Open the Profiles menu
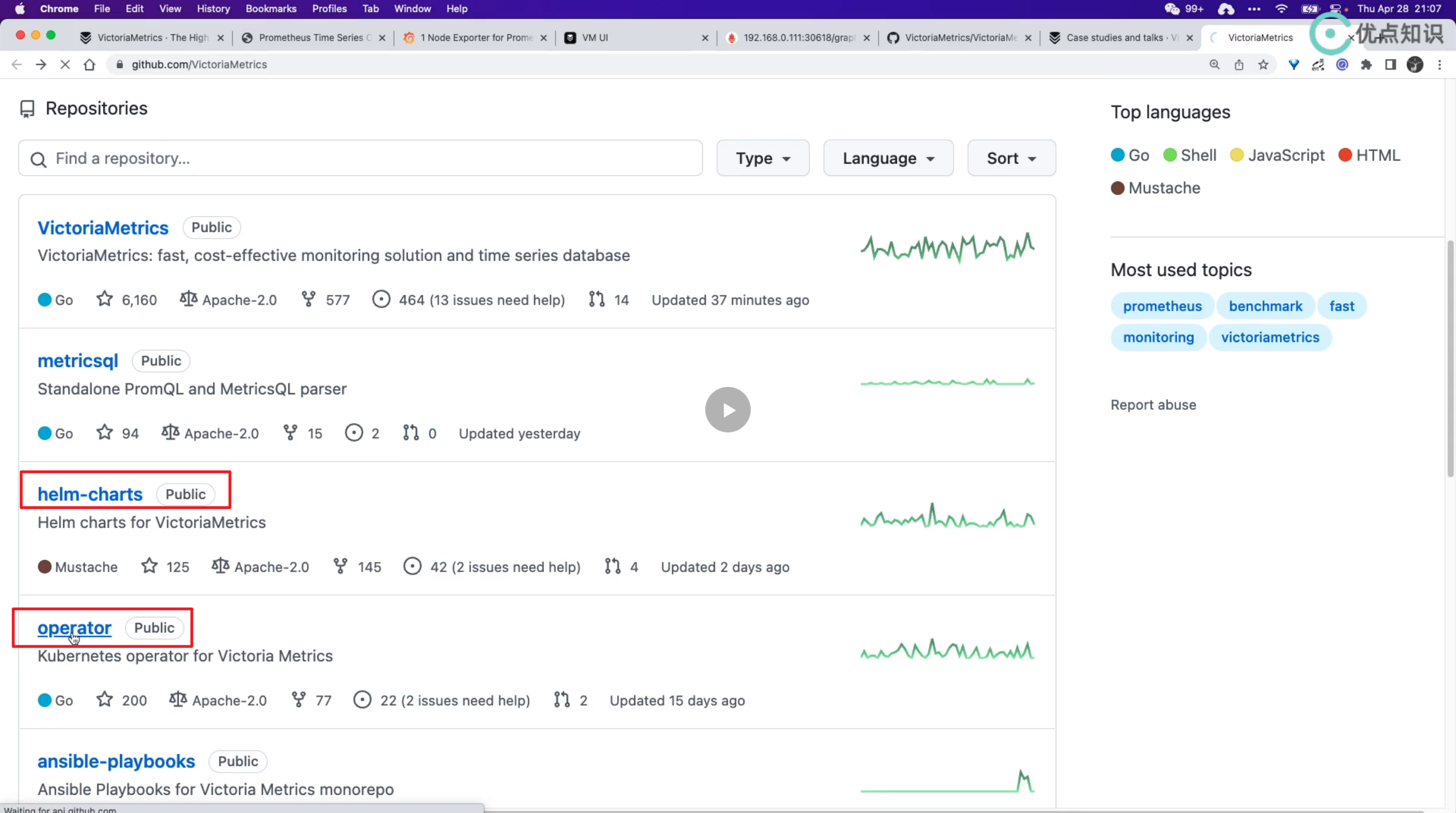This screenshot has width=1456, height=813. [x=329, y=9]
